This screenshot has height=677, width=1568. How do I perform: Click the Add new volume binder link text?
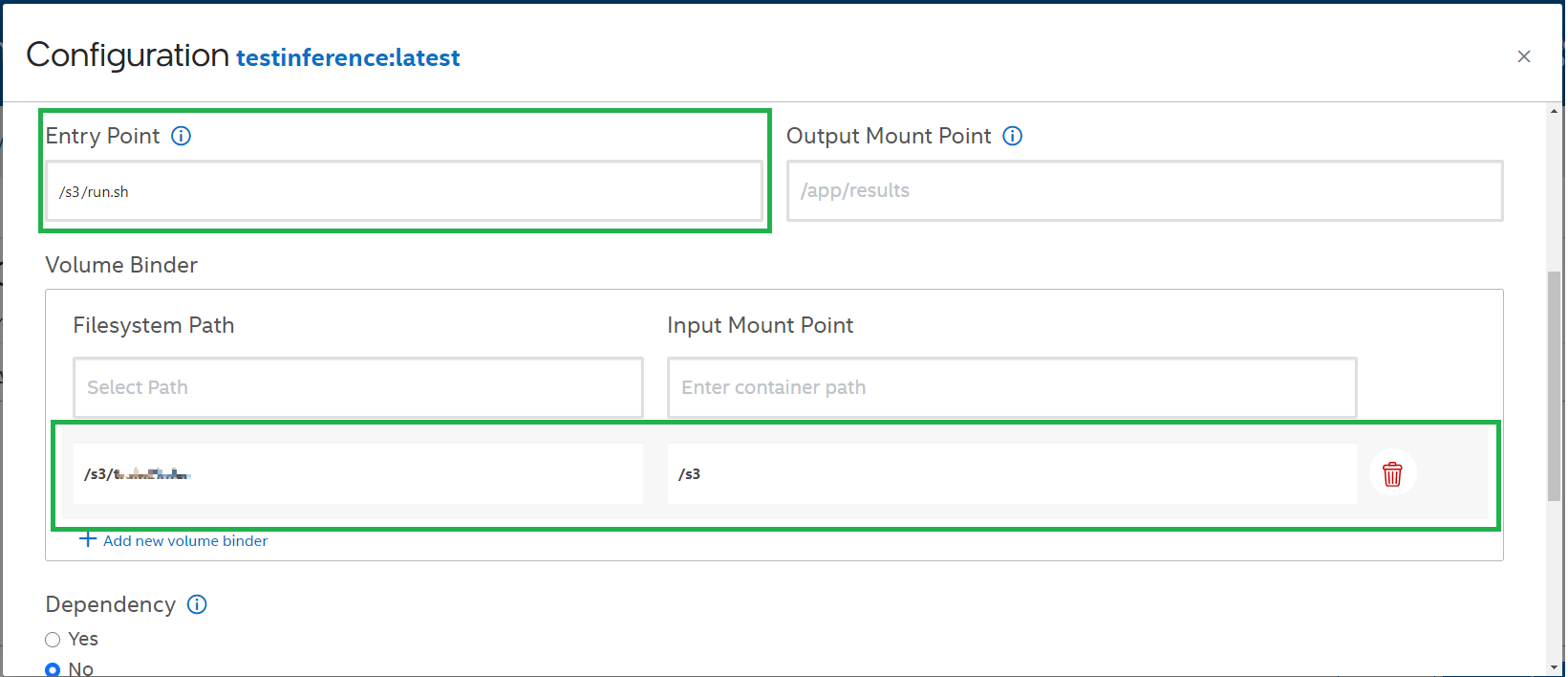click(185, 541)
